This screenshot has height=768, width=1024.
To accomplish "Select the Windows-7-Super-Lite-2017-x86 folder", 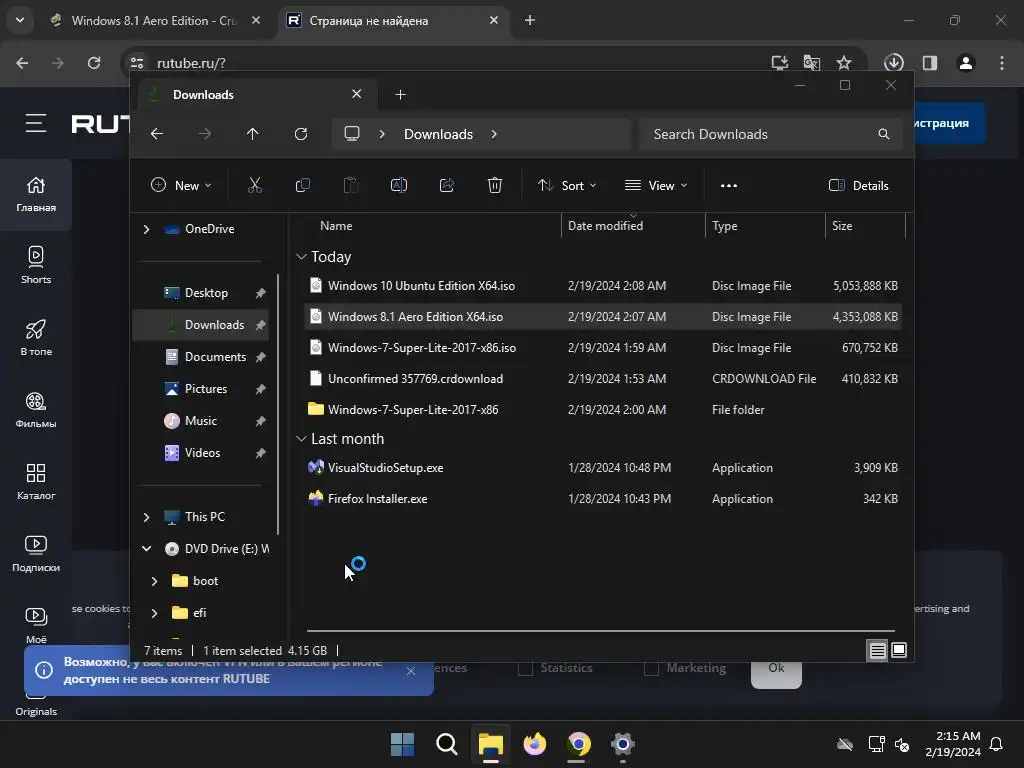I will 603,410.
